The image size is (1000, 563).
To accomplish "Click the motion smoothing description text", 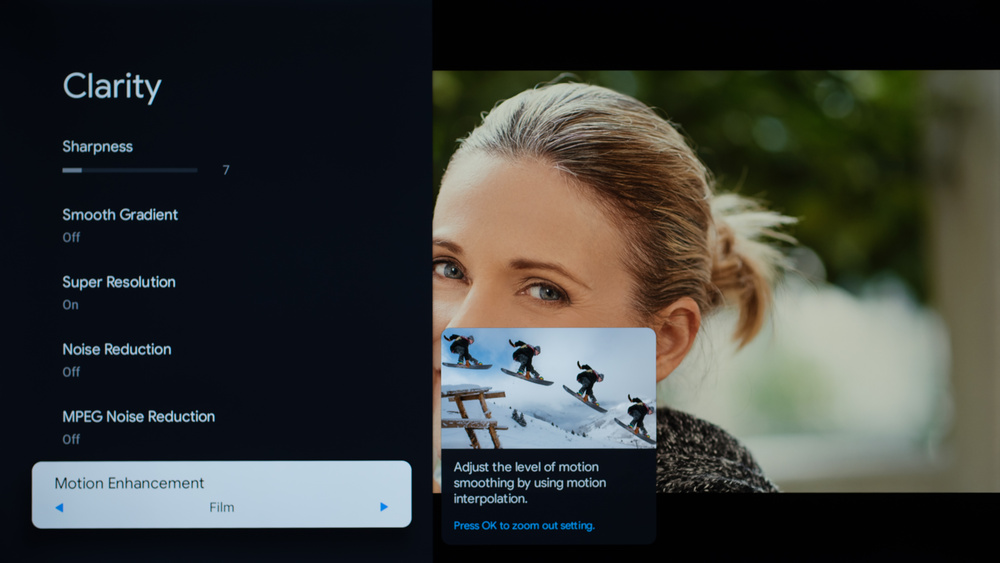I will (530, 483).
